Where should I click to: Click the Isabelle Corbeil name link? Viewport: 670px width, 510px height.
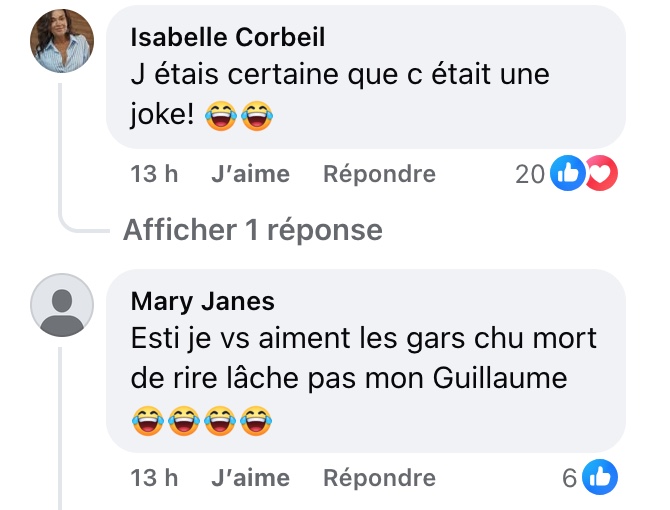pos(228,38)
